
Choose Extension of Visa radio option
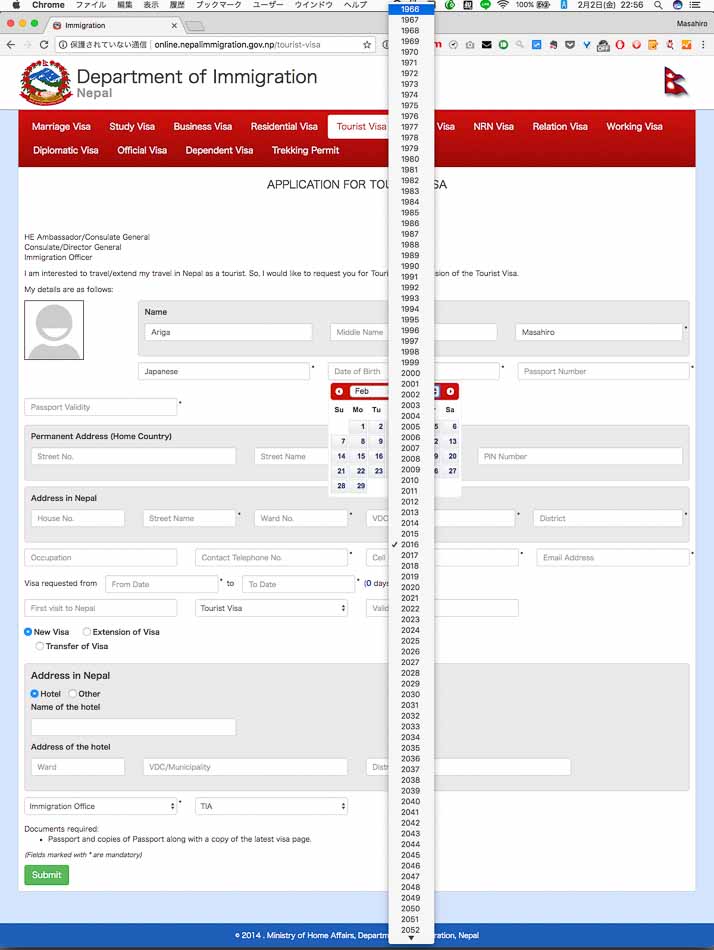[x=87, y=632]
